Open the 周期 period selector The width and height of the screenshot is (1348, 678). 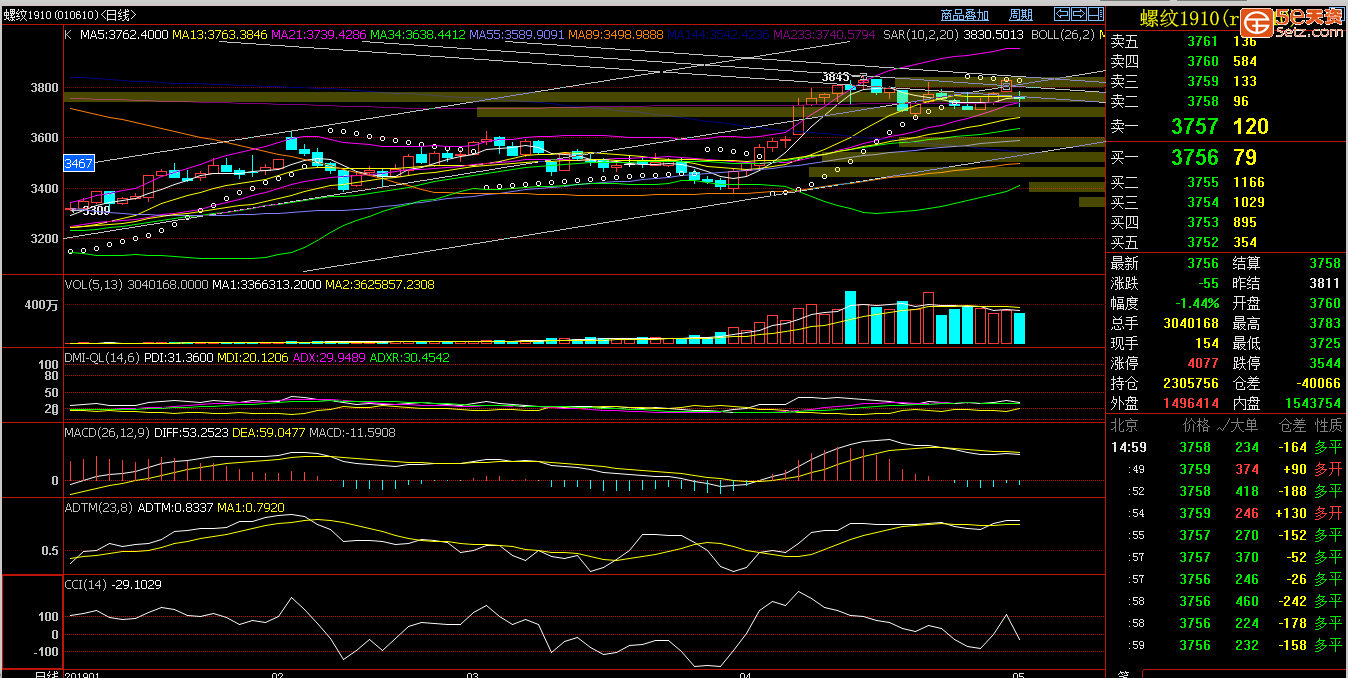pyautogui.click(x=1021, y=15)
